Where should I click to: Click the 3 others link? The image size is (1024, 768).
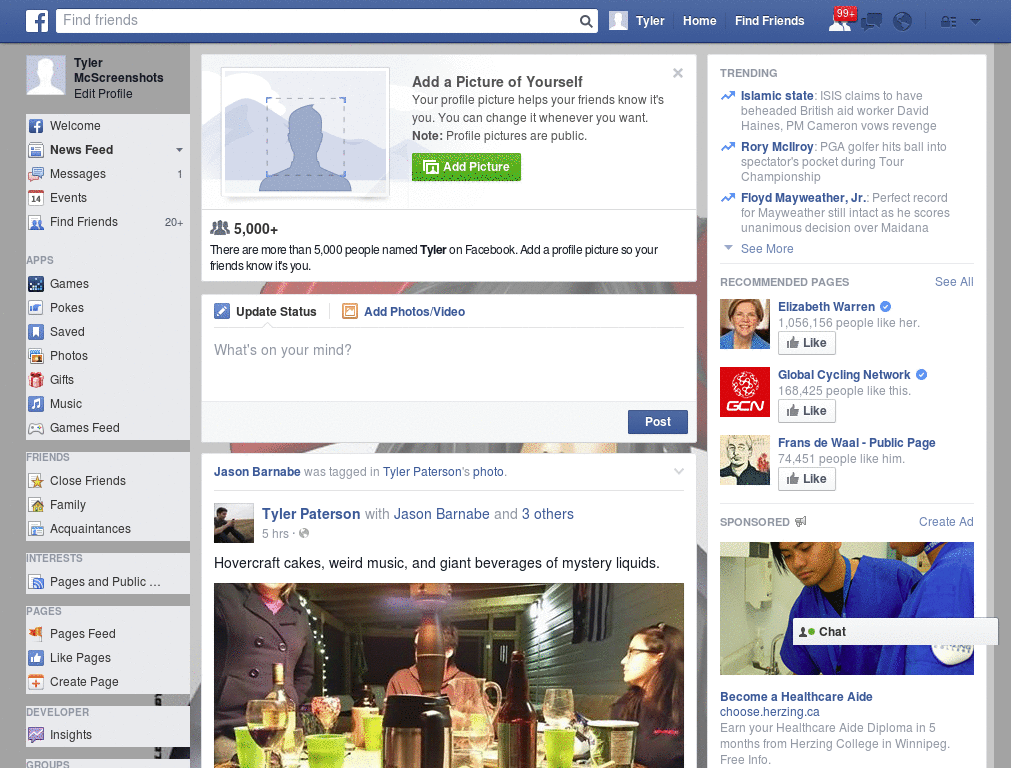pos(547,514)
